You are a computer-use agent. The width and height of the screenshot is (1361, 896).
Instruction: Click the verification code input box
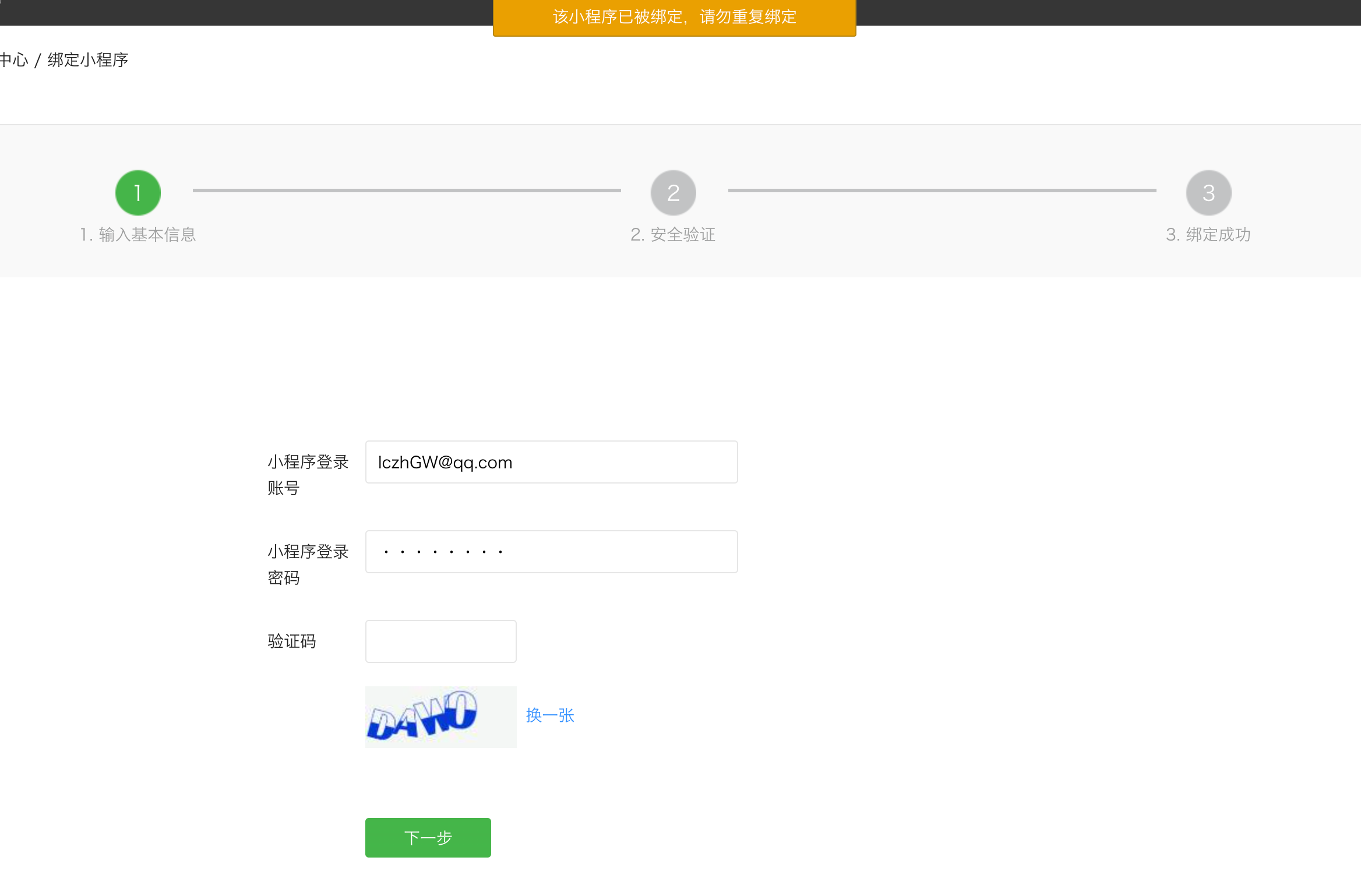(x=440, y=641)
